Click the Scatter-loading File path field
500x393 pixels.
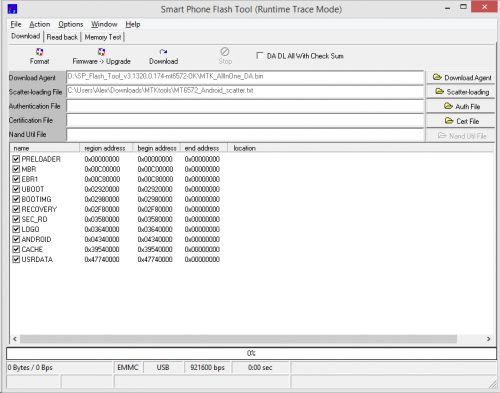point(245,92)
